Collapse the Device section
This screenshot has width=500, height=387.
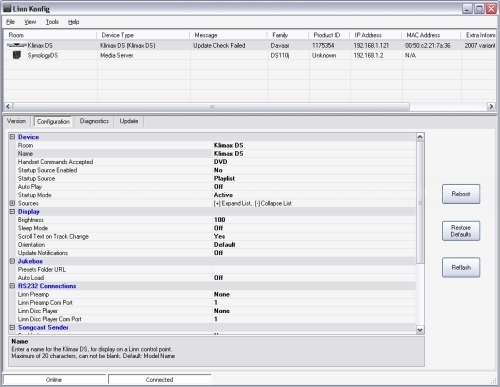pyautogui.click(x=12, y=137)
